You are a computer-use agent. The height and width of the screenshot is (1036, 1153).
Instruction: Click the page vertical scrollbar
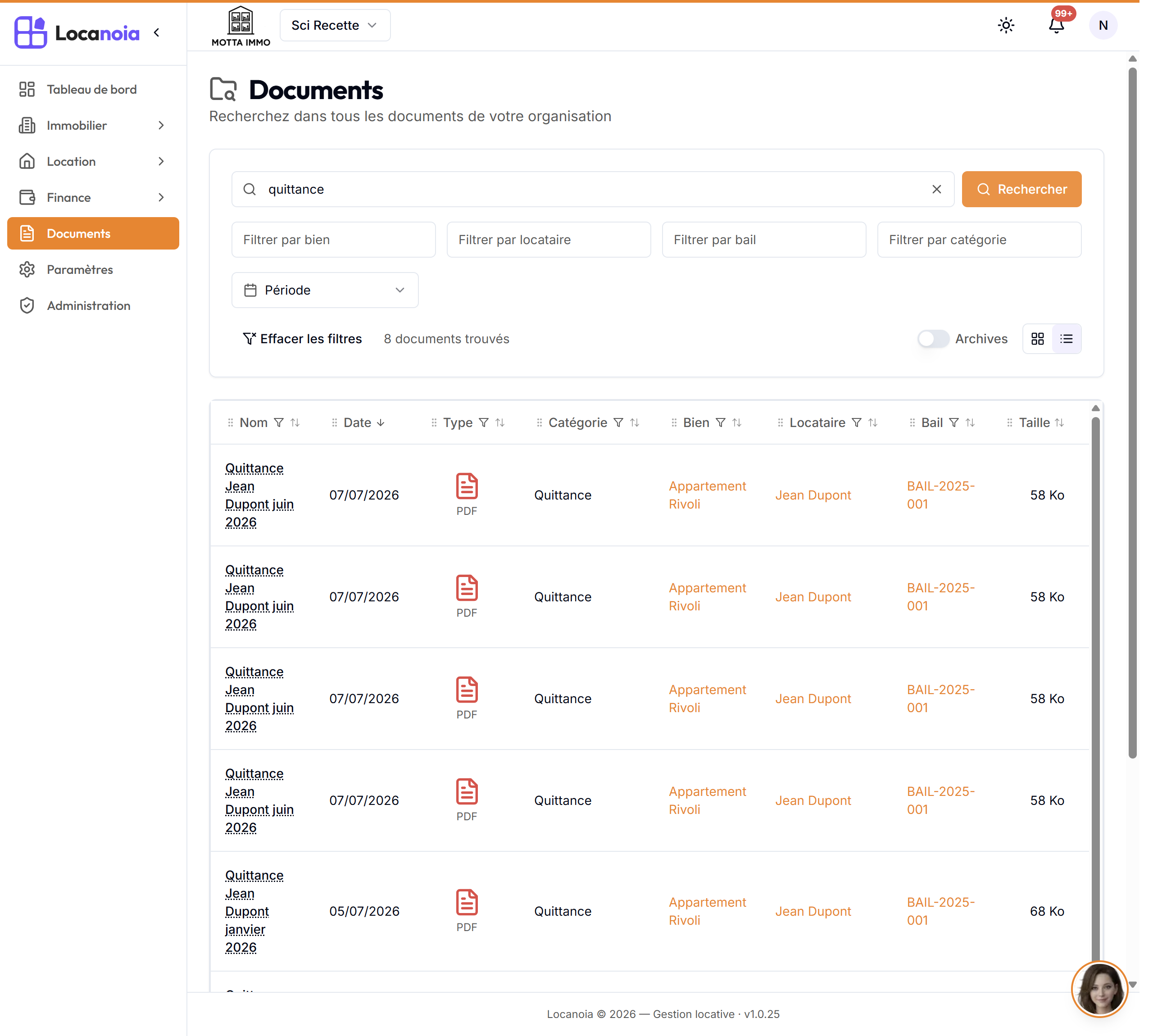pyautogui.click(x=1133, y=413)
